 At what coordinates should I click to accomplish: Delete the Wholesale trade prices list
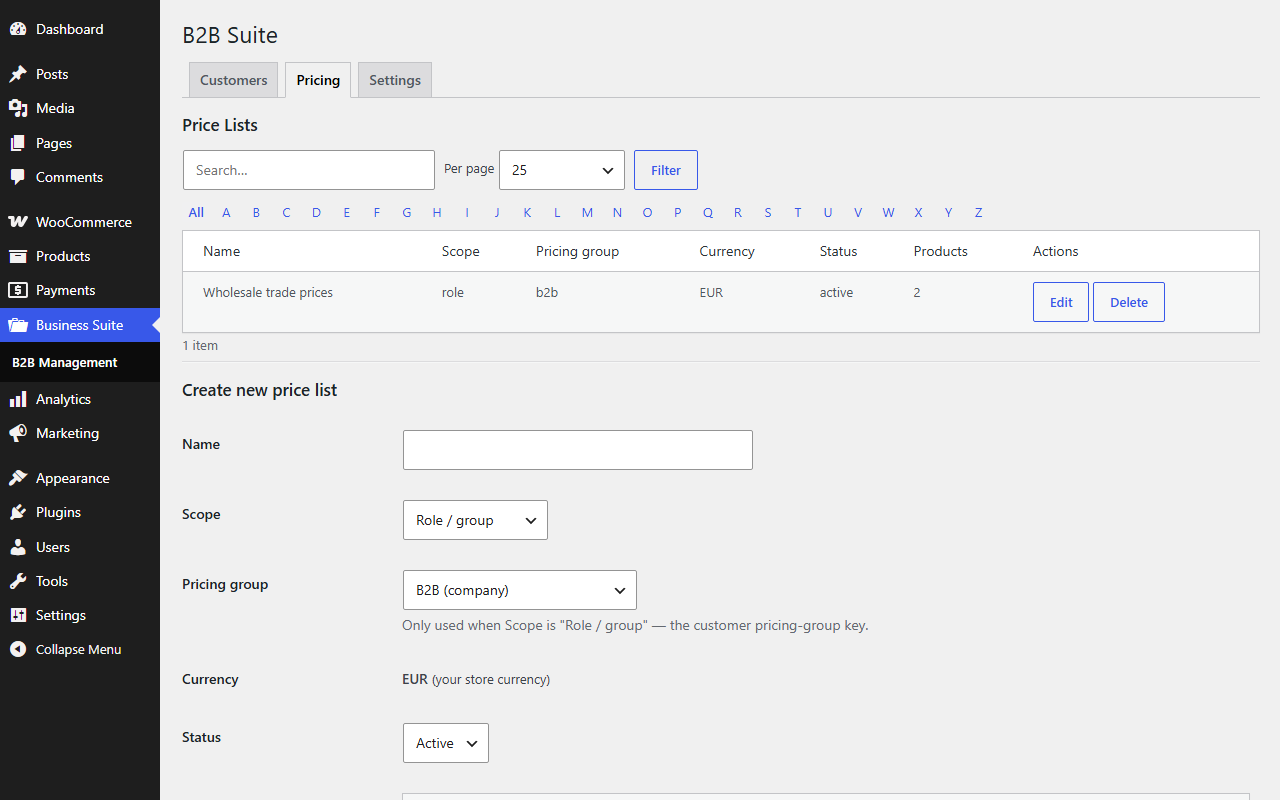pyautogui.click(x=1129, y=302)
